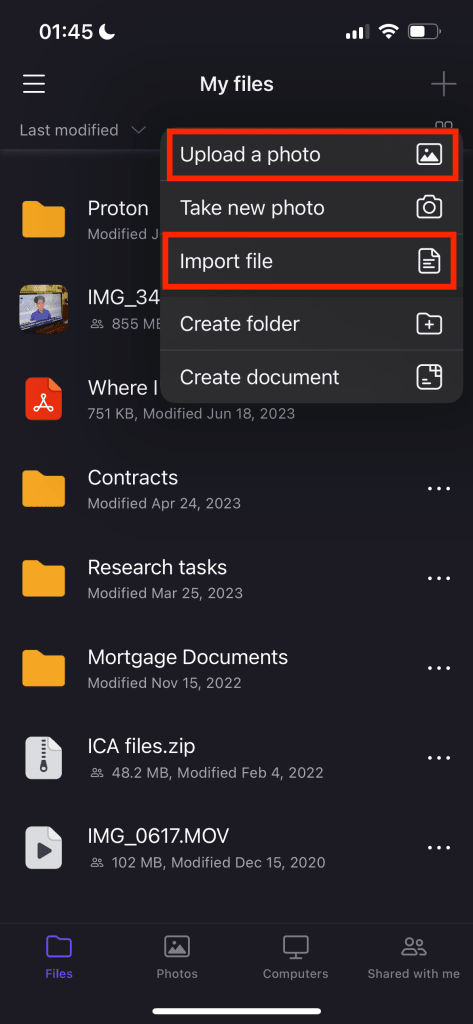This screenshot has width=473, height=1024.
Task: Select Import file from the menu
Action: click(312, 262)
